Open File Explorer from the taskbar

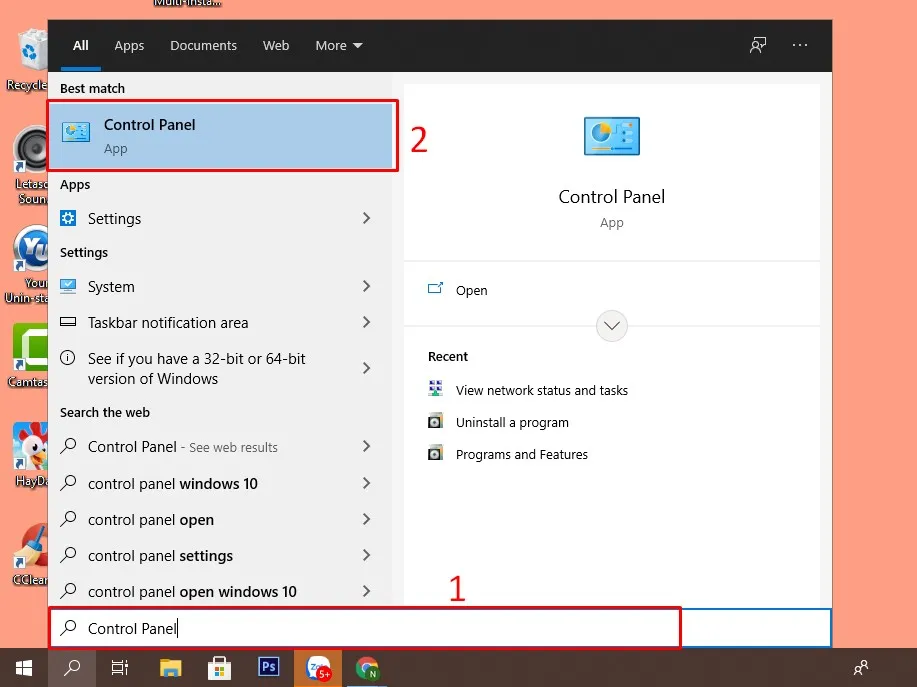(x=169, y=668)
